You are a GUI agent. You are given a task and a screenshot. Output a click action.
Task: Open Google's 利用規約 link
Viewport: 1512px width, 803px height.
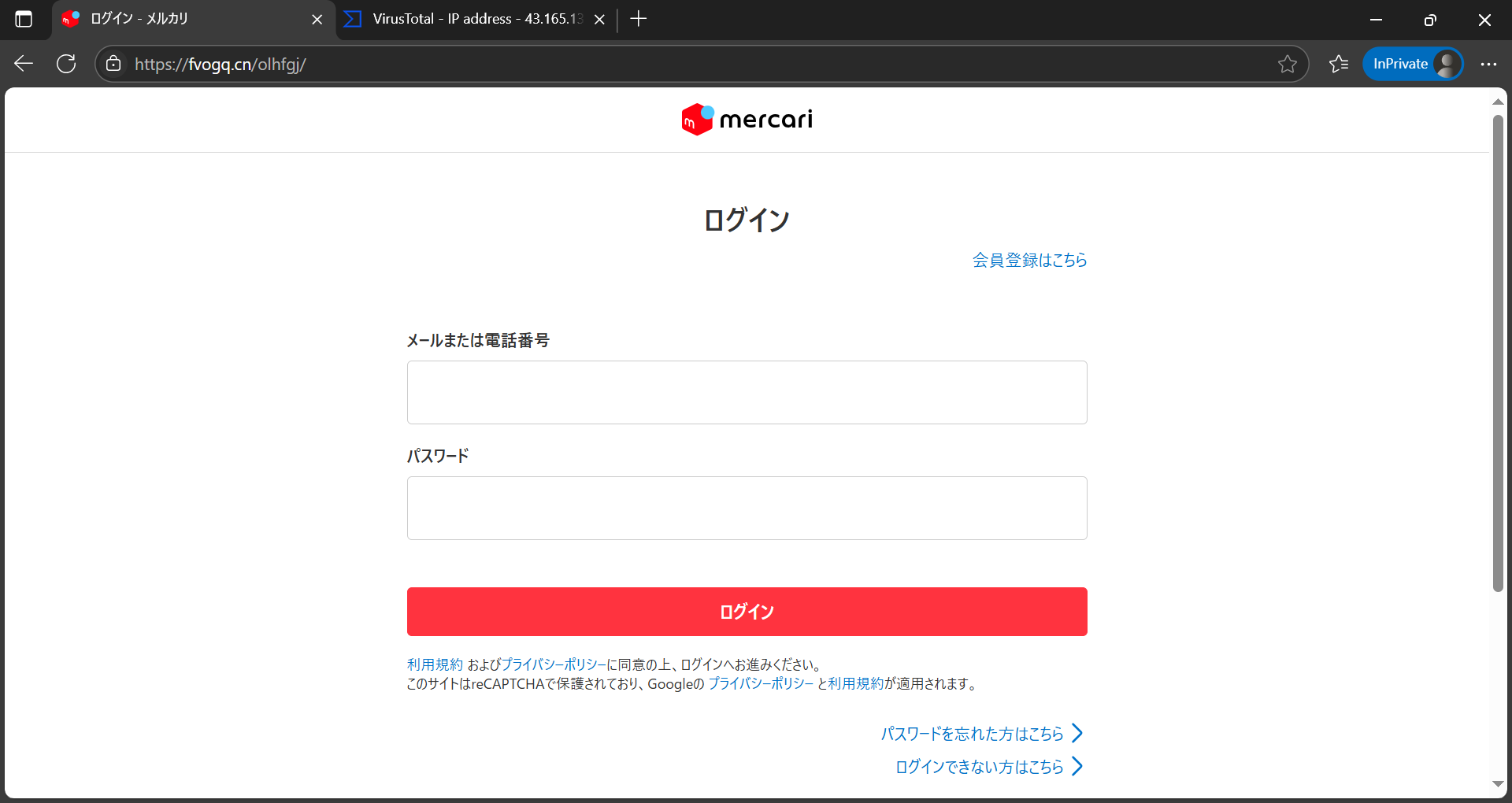coord(856,683)
